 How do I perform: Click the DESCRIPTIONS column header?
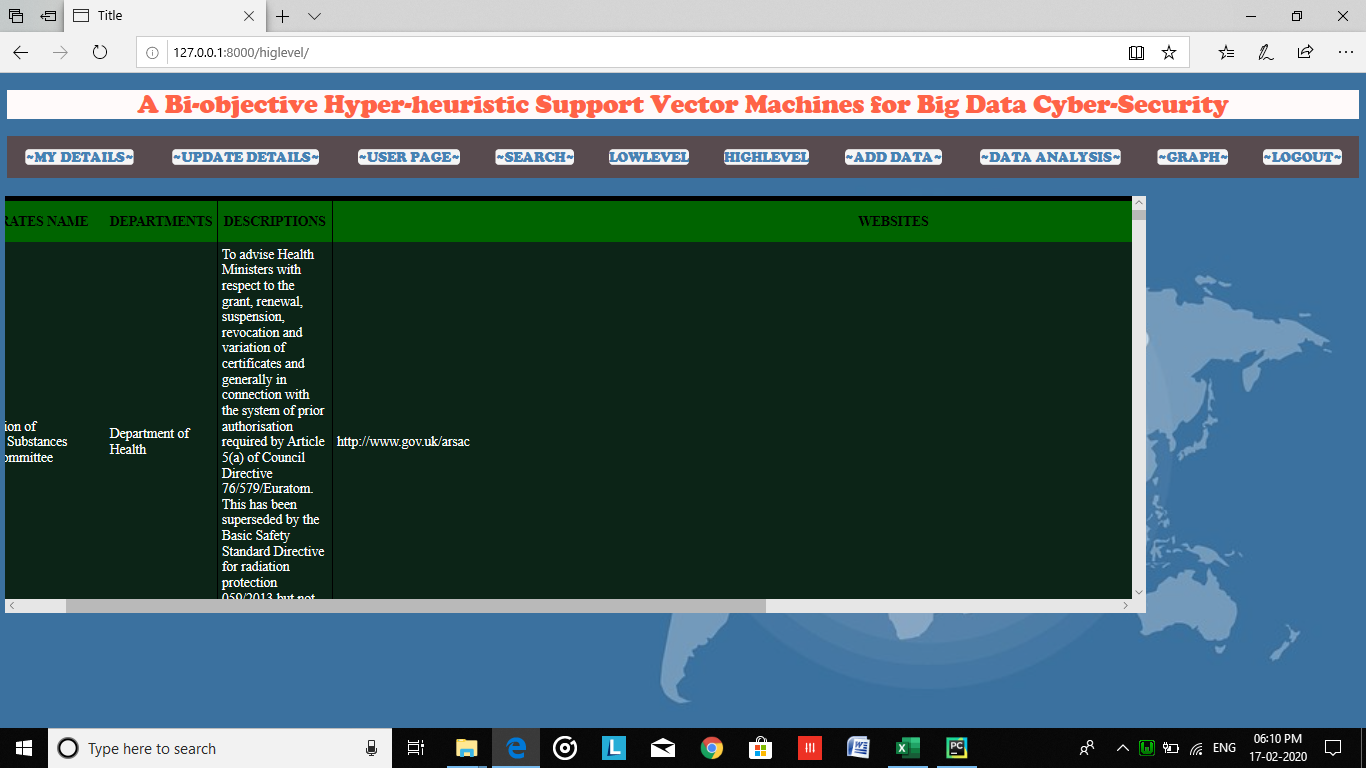click(275, 221)
